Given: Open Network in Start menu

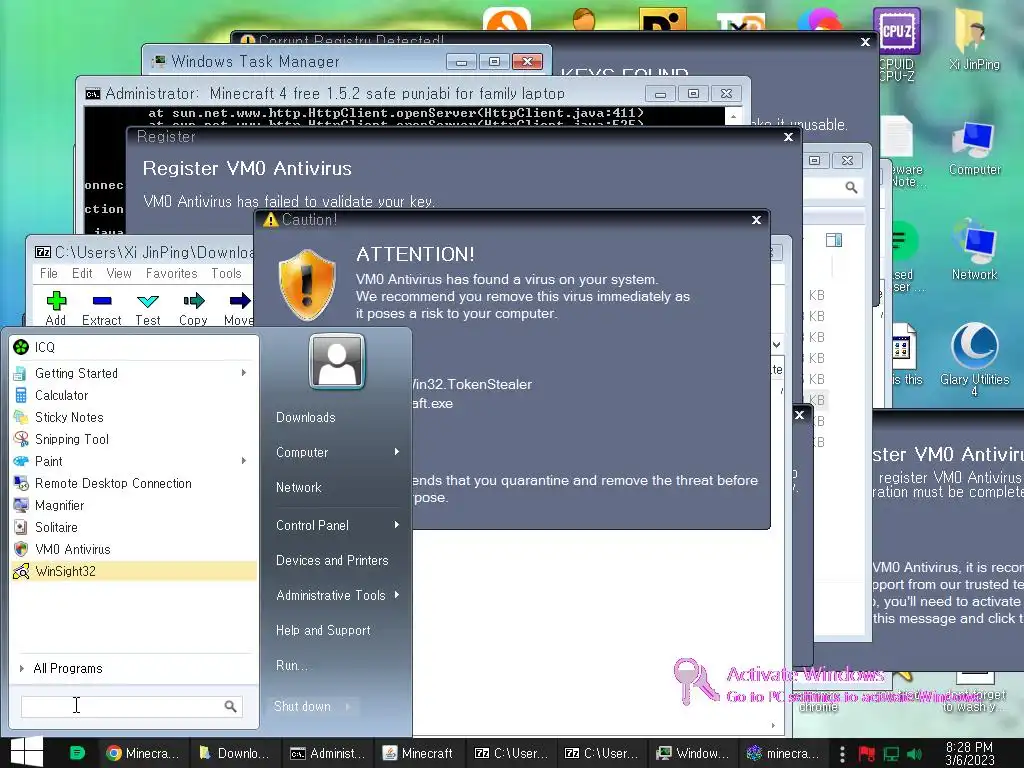Looking at the screenshot, I should point(298,487).
